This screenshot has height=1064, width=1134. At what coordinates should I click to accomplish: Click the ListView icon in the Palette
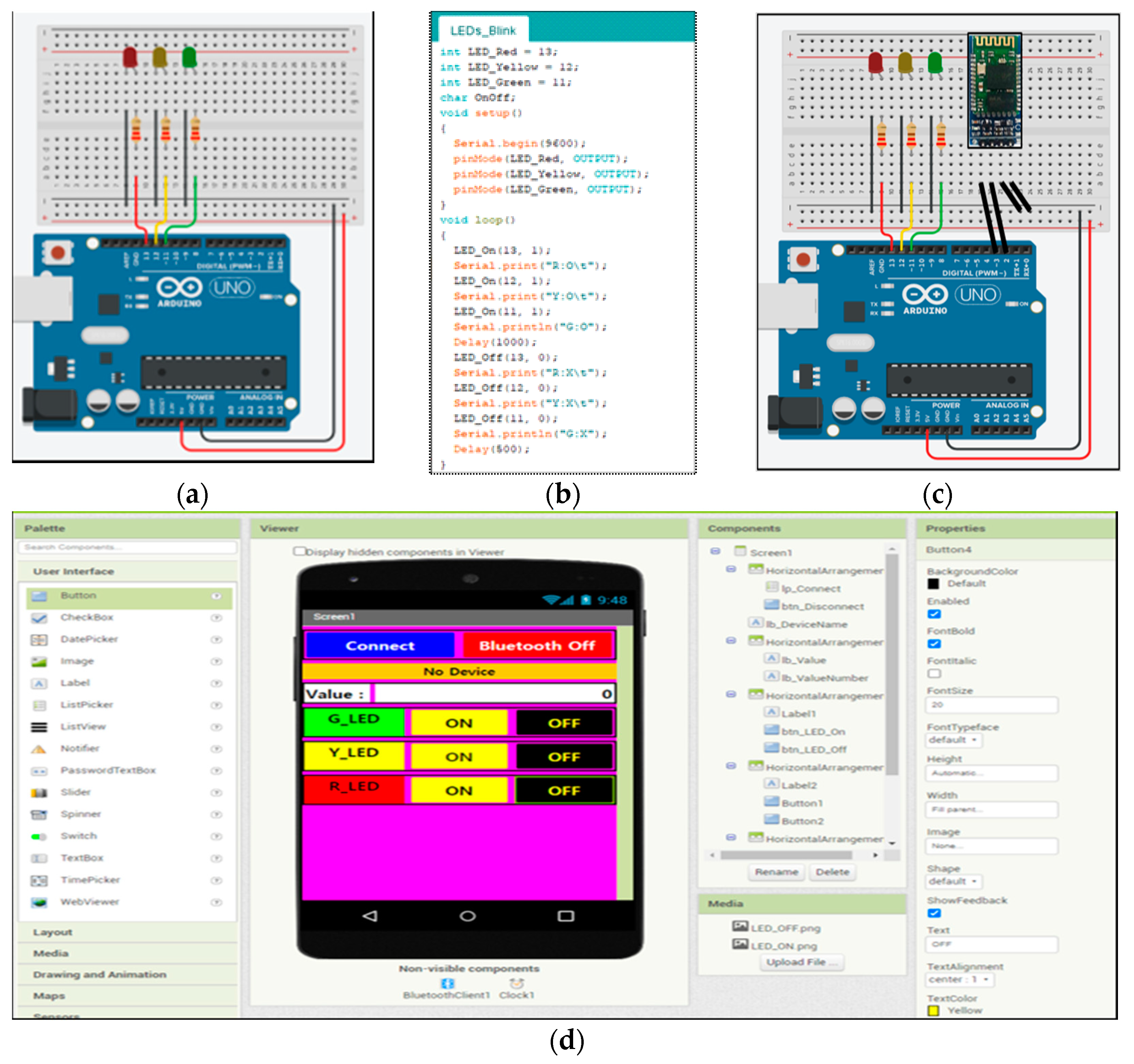[39, 727]
